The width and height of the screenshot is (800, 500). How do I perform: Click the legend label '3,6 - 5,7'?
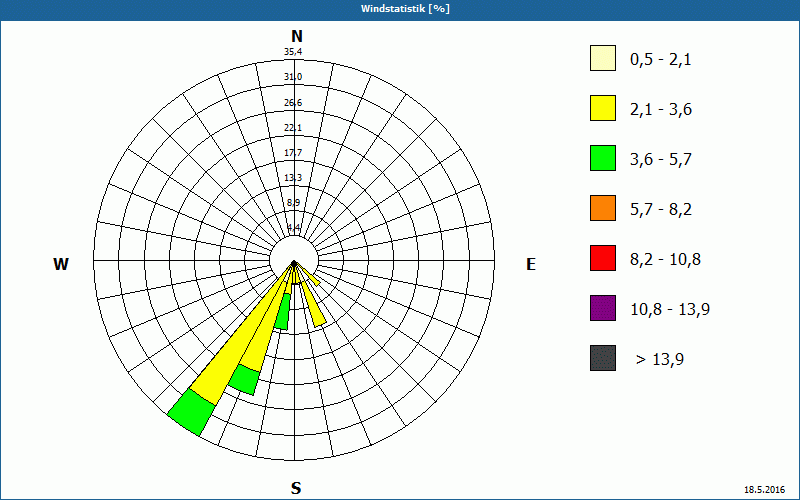pyautogui.click(x=661, y=160)
